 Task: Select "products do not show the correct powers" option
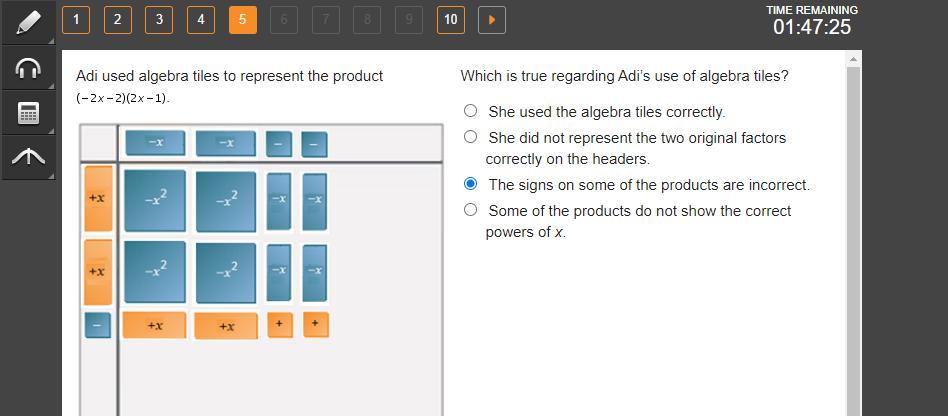(471, 210)
